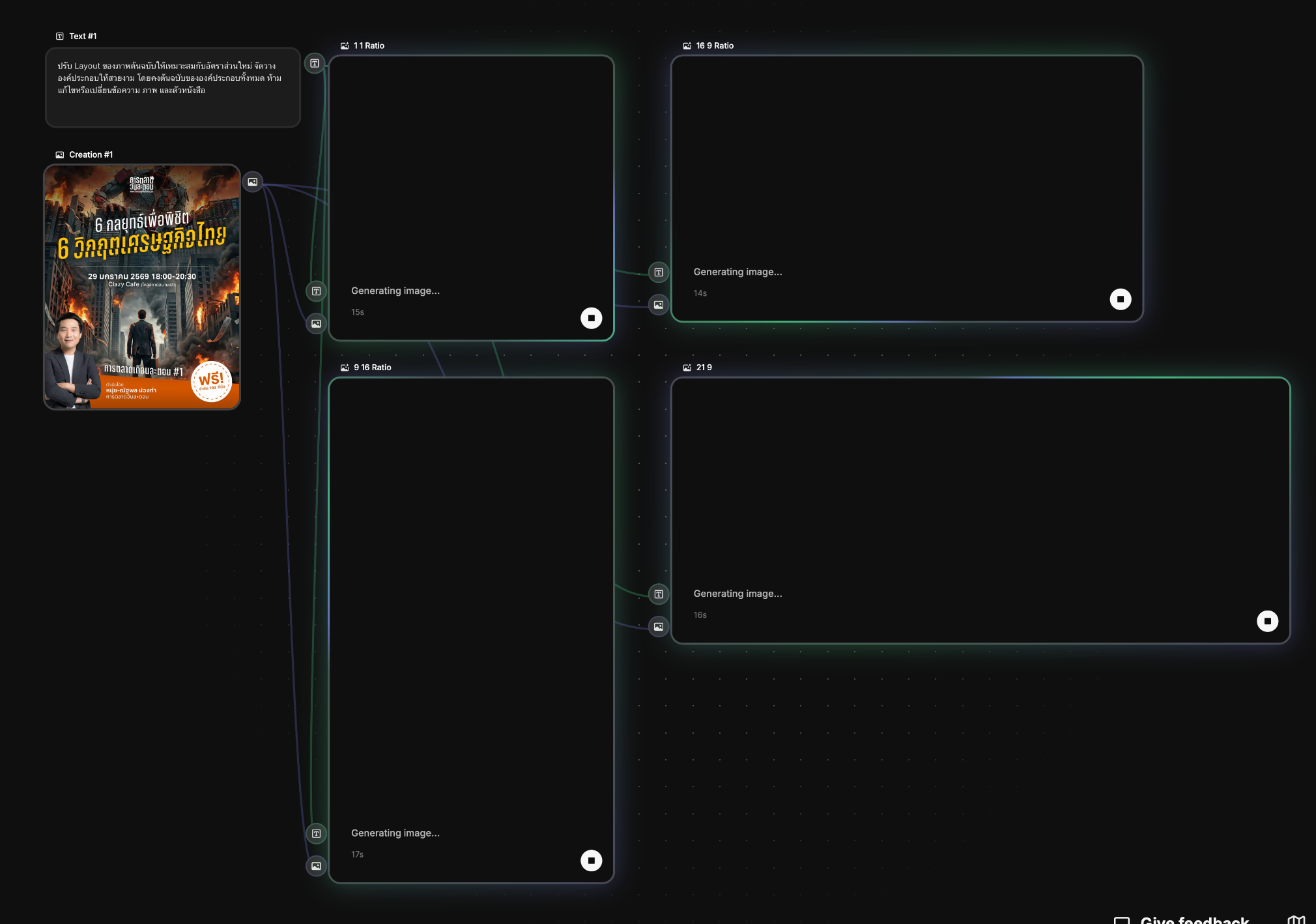1316x924 pixels.
Task: Click Creation #1 image output port
Action: click(x=253, y=182)
